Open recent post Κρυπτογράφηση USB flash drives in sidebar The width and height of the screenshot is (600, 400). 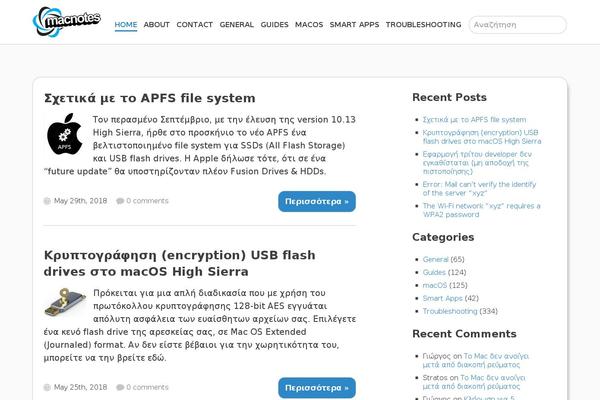pos(482,137)
